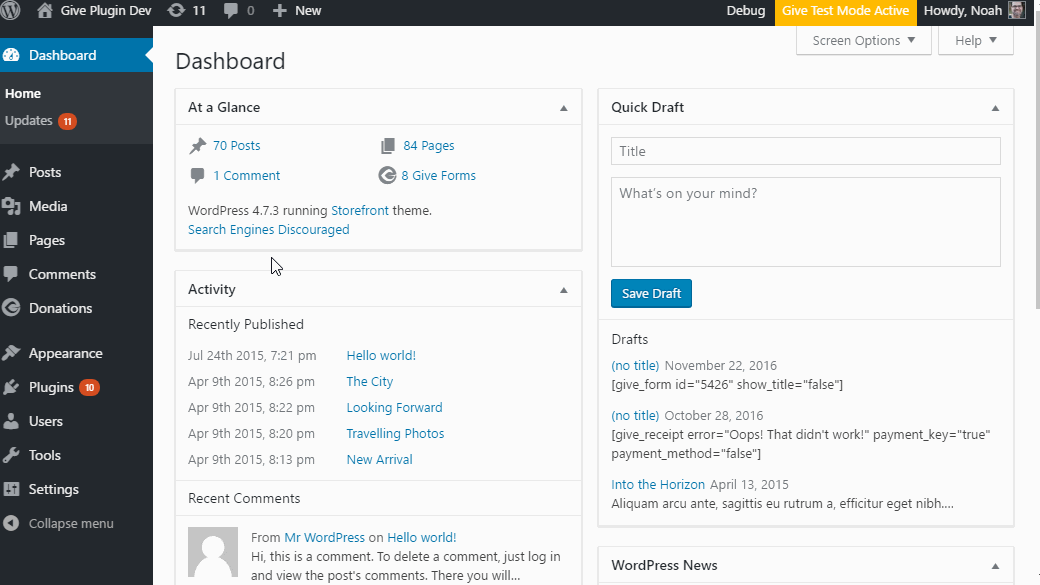Viewport: 1040px width, 585px height.
Task: Open the Plugins menu label
Action: click(51, 387)
